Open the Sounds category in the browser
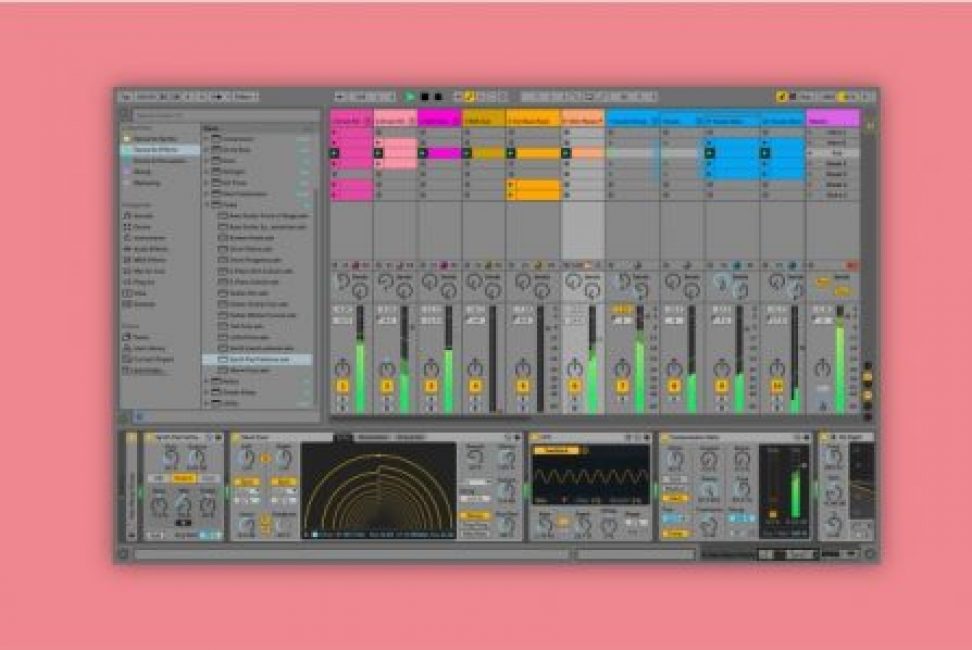The image size is (972, 650). pos(143,216)
